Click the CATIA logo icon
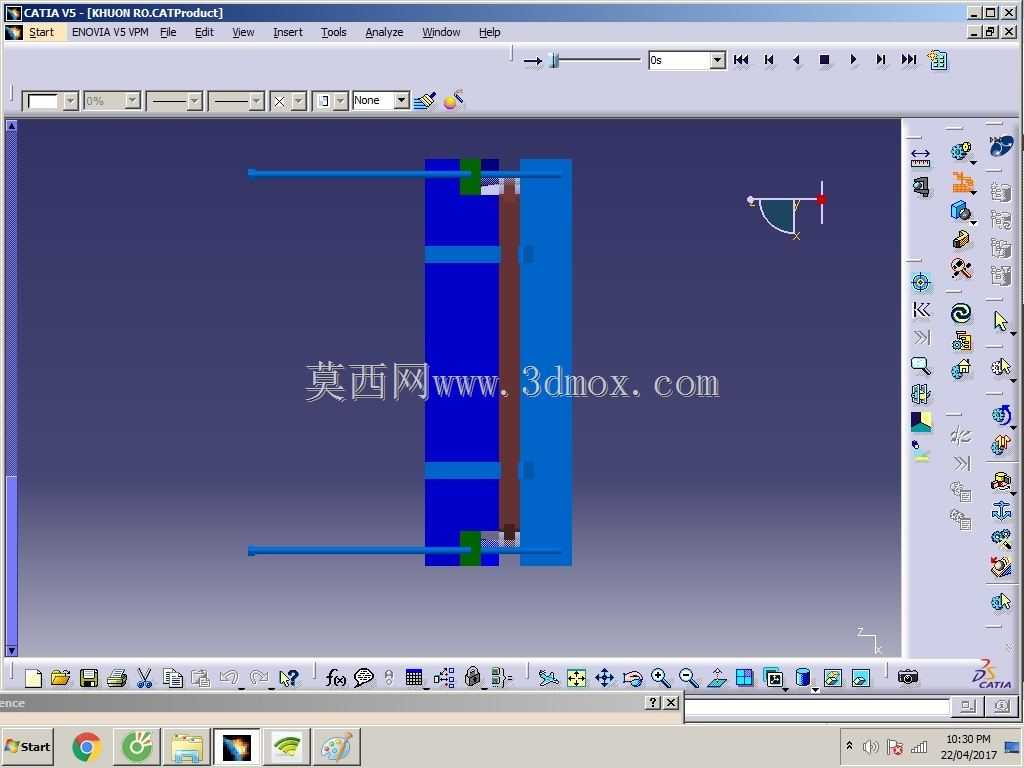The height and width of the screenshot is (768, 1024). (992, 674)
